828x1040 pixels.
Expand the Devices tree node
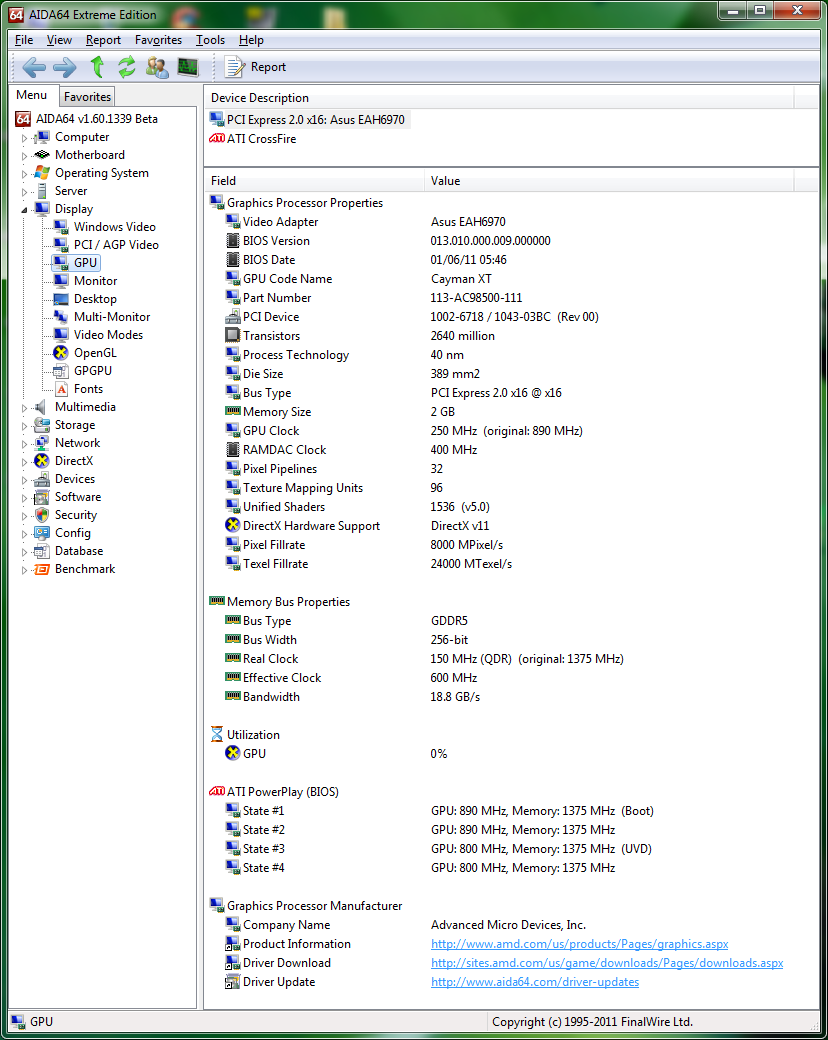25,480
